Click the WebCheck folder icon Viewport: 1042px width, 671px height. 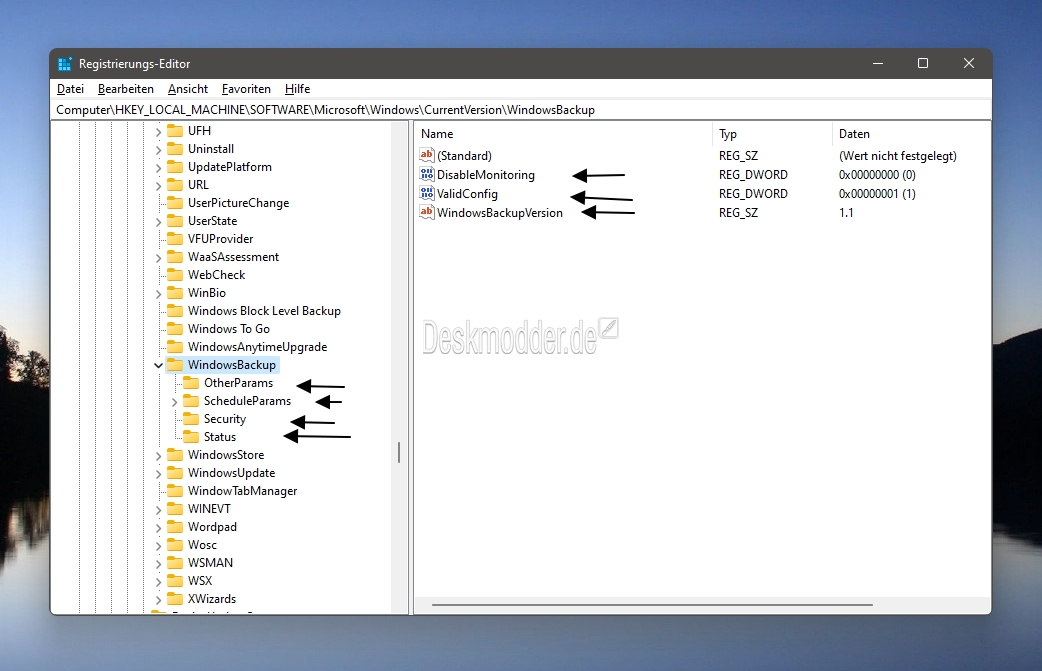(x=175, y=274)
